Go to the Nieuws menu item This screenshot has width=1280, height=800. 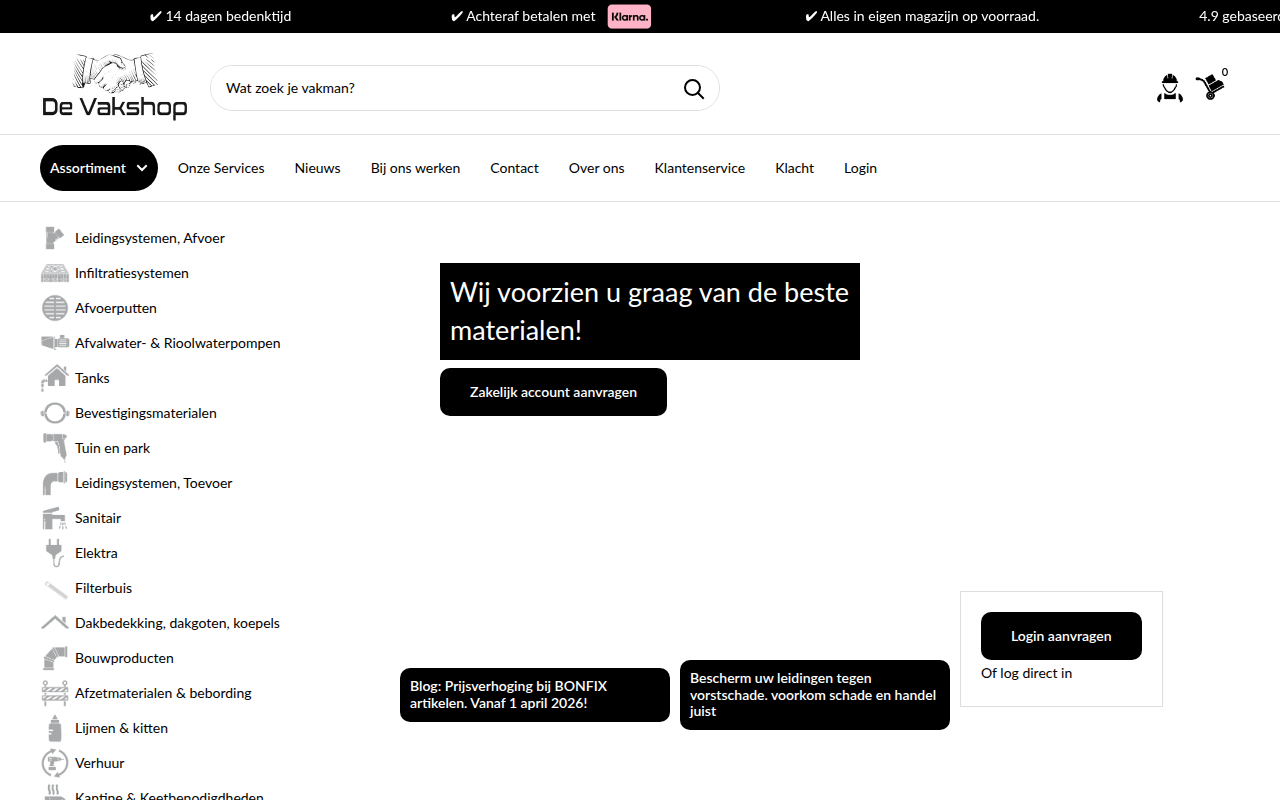click(318, 168)
